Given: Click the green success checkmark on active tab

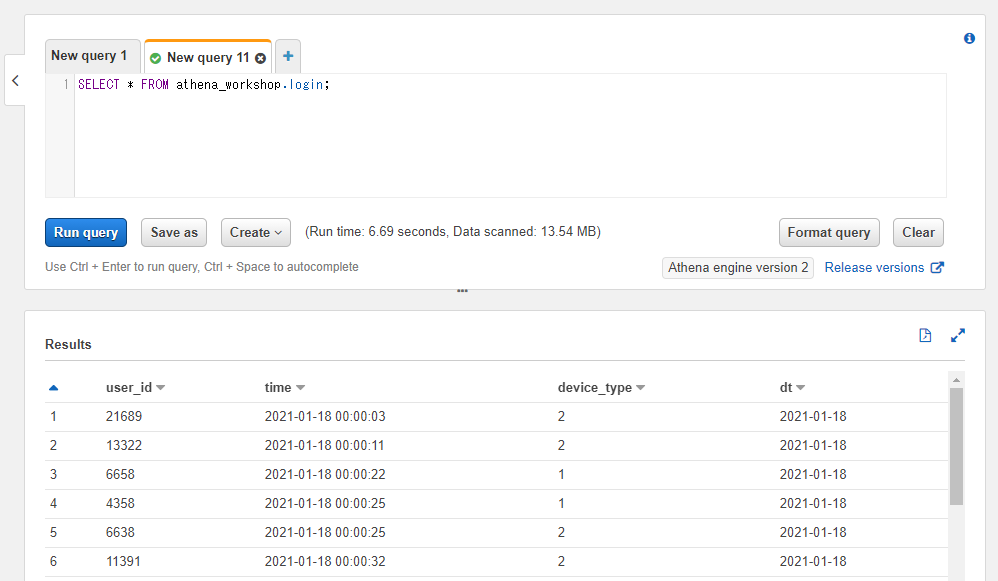Looking at the screenshot, I should pos(156,58).
